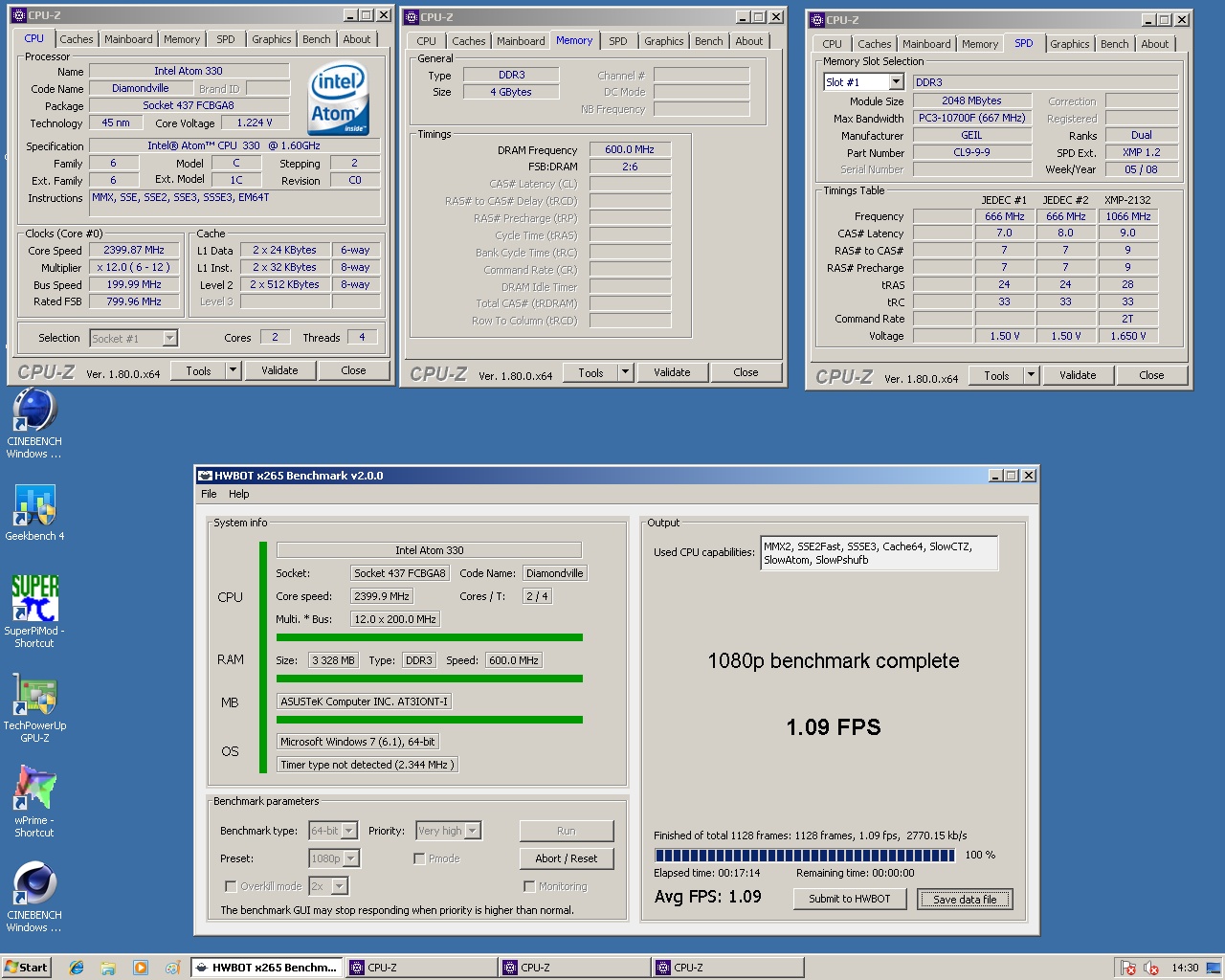Screen dimensions: 1225x980
Task: Select the About tab in the Intel Atom CPU-Z window
Action: [x=357, y=39]
